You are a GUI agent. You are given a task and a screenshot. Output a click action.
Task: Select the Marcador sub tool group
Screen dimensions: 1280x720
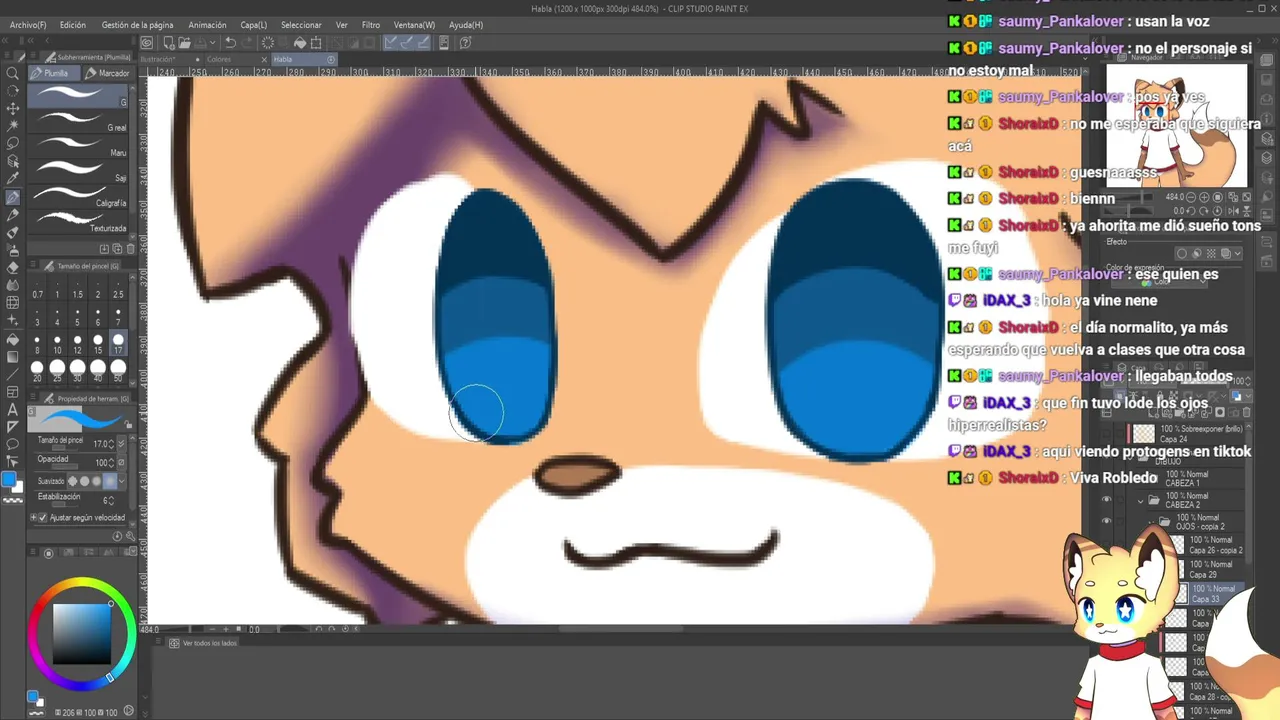tap(107, 73)
